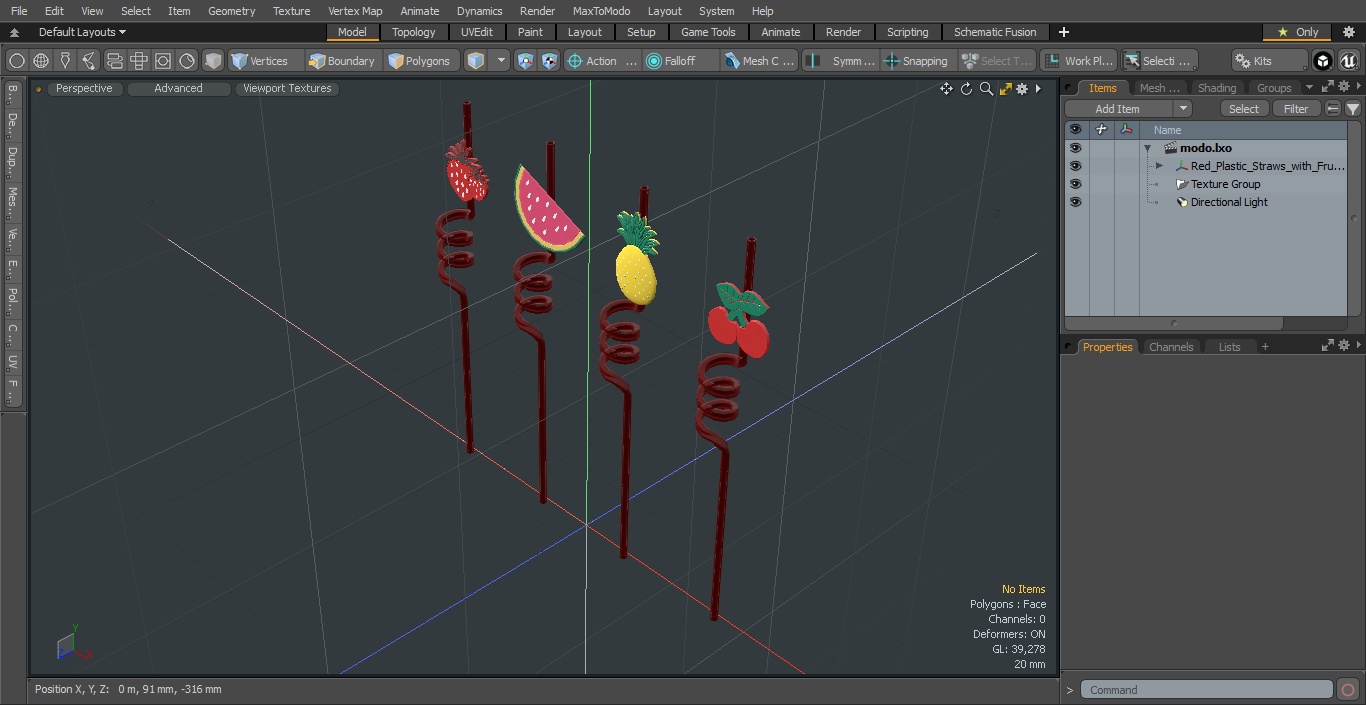The height and width of the screenshot is (705, 1366).
Task: Open the Add Item dropdown arrow
Action: point(1183,109)
